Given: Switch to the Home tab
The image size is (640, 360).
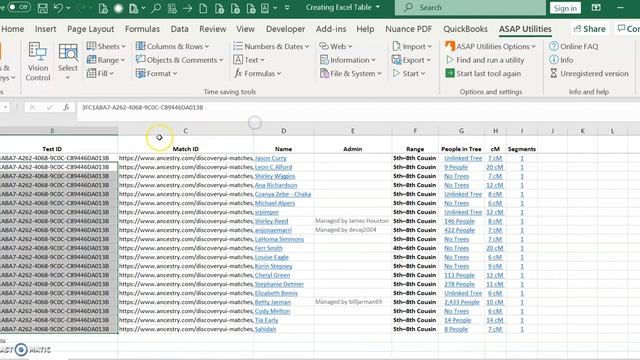Looking at the screenshot, I should [x=13, y=29].
